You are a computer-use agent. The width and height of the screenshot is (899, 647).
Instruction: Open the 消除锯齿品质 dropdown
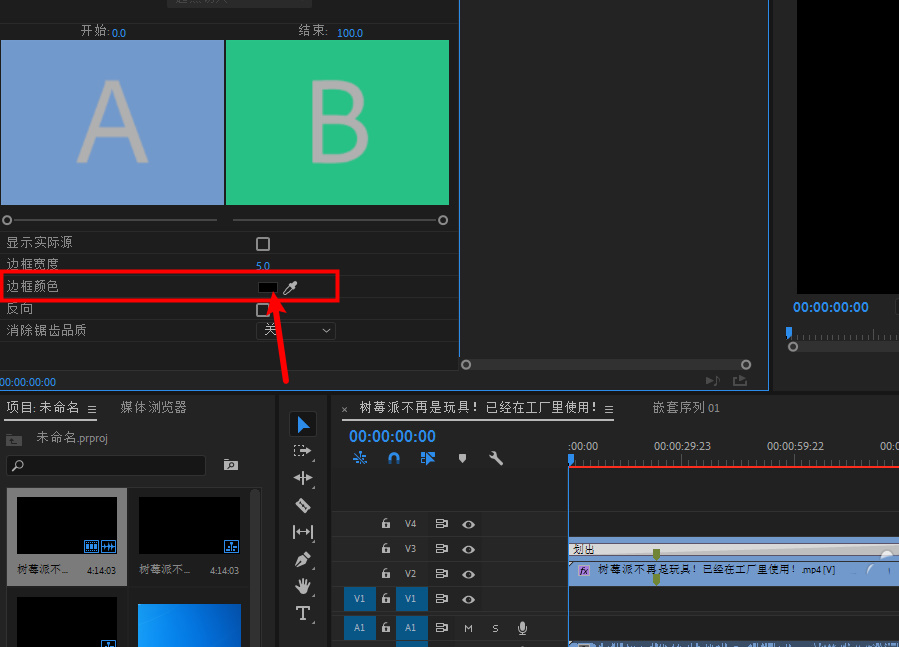pos(296,330)
